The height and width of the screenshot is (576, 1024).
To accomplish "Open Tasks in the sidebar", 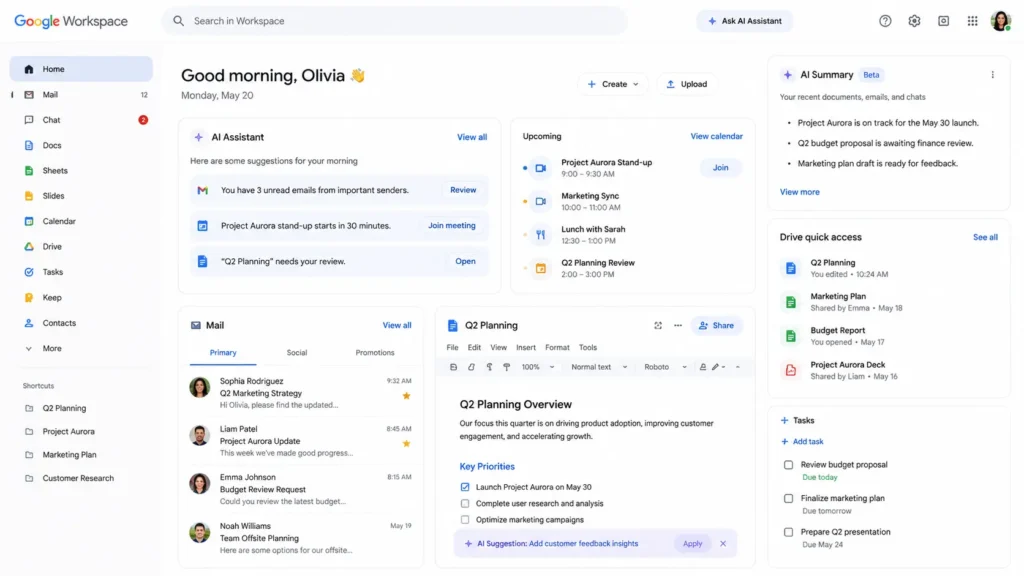I will pyautogui.click(x=81, y=272).
